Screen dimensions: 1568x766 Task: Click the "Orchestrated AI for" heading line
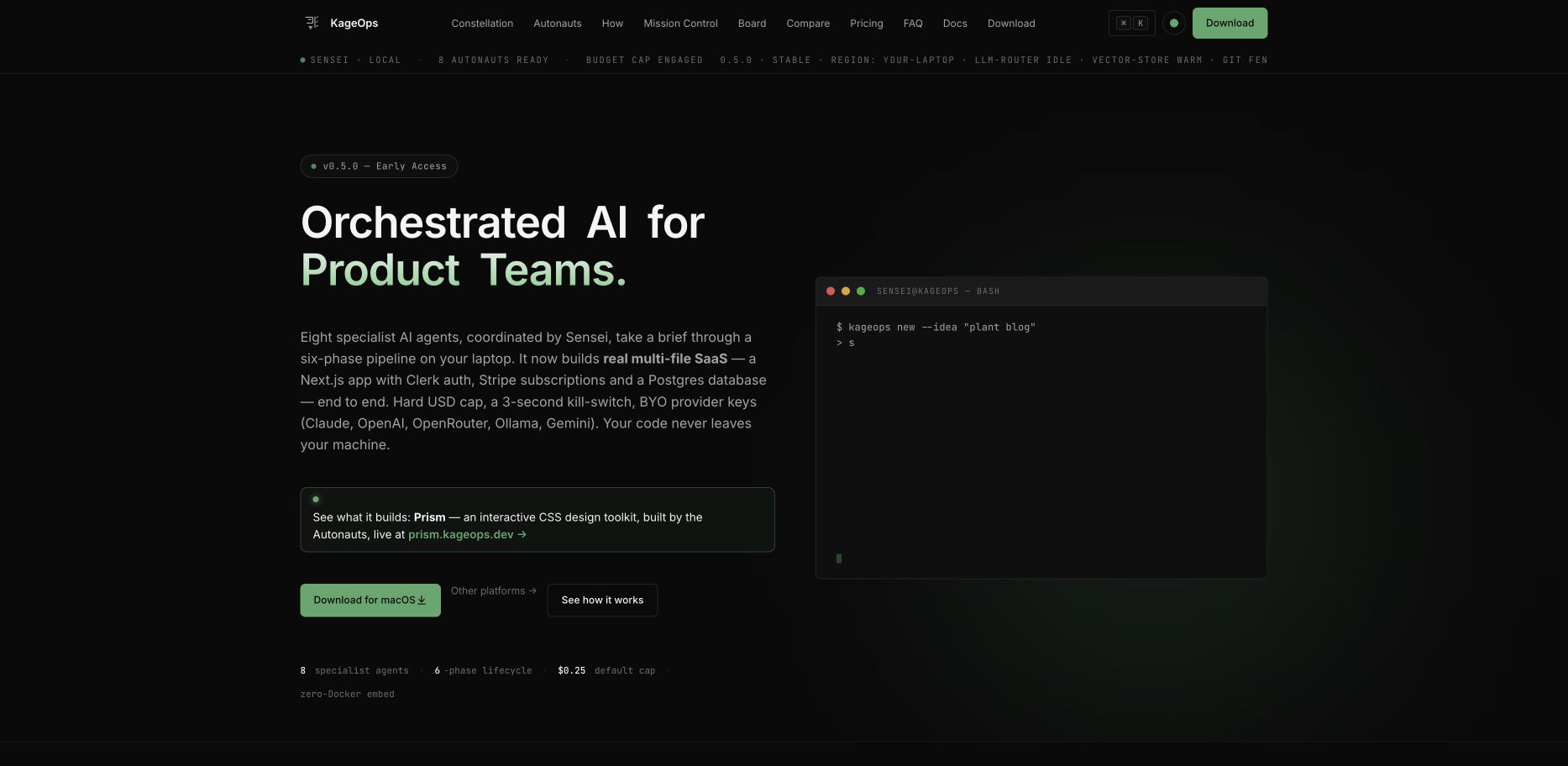502,223
